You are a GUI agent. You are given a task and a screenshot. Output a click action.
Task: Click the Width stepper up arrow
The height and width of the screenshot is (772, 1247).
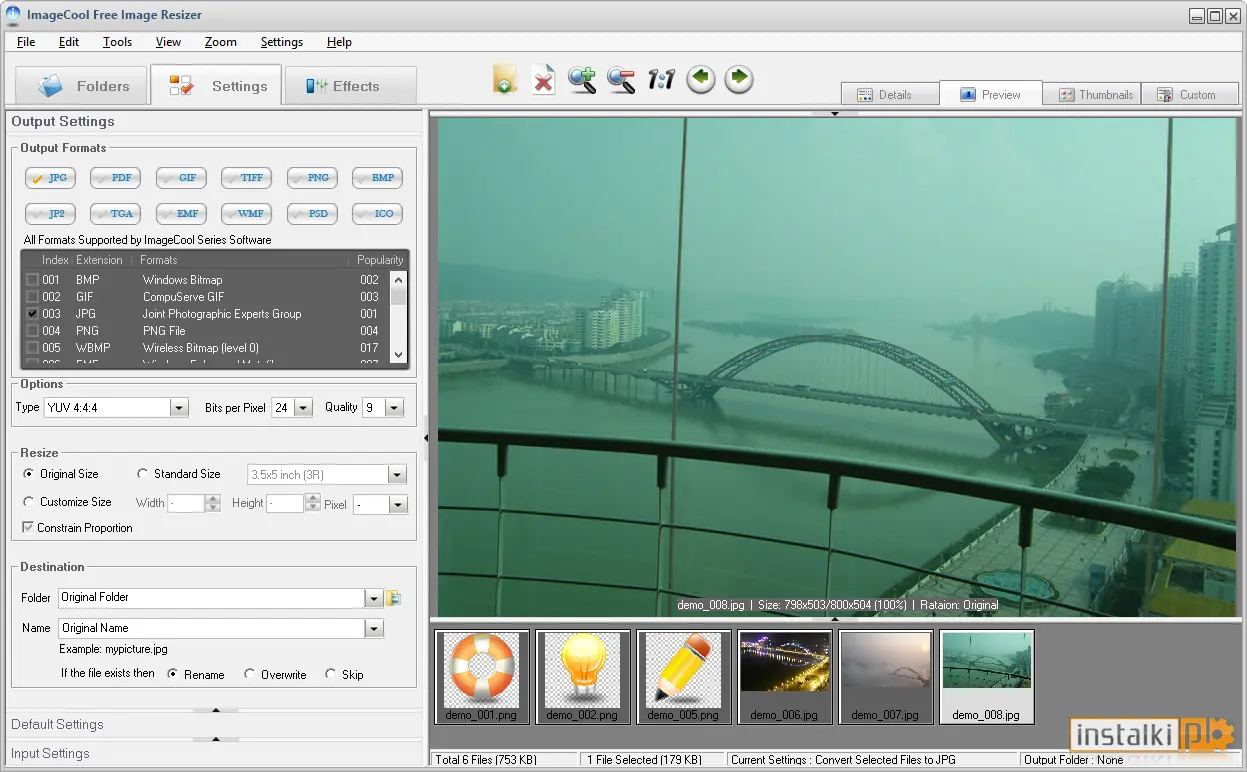[x=212, y=499]
